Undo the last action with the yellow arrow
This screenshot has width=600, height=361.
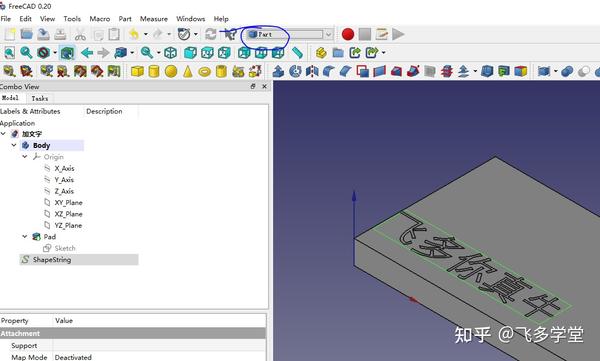(134, 34)
